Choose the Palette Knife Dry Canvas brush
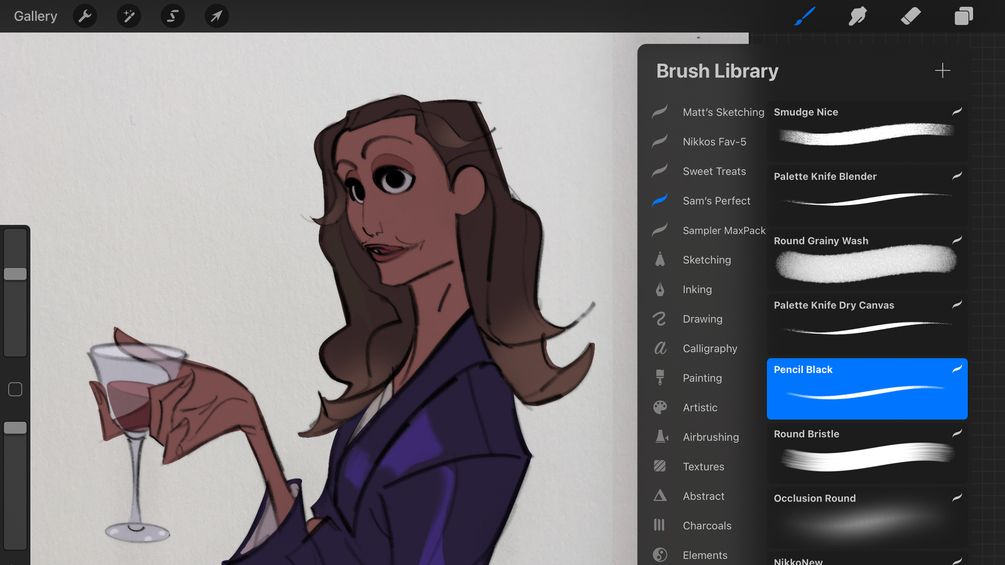This screenshot has width=1005, height=565. tap(867, 324)
